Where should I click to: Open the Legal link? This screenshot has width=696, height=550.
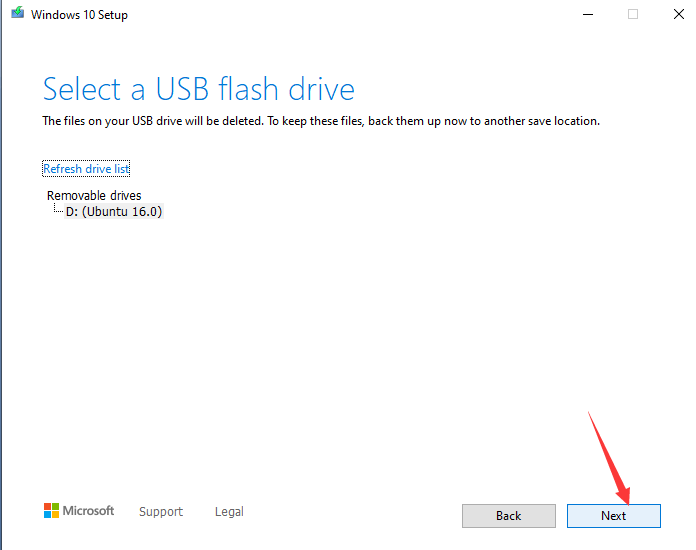click(229, 512)
